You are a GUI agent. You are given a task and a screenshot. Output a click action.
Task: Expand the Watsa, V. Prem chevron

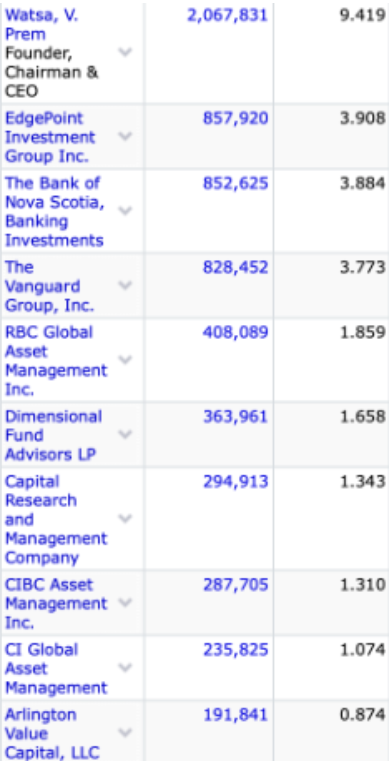[125, 52]
